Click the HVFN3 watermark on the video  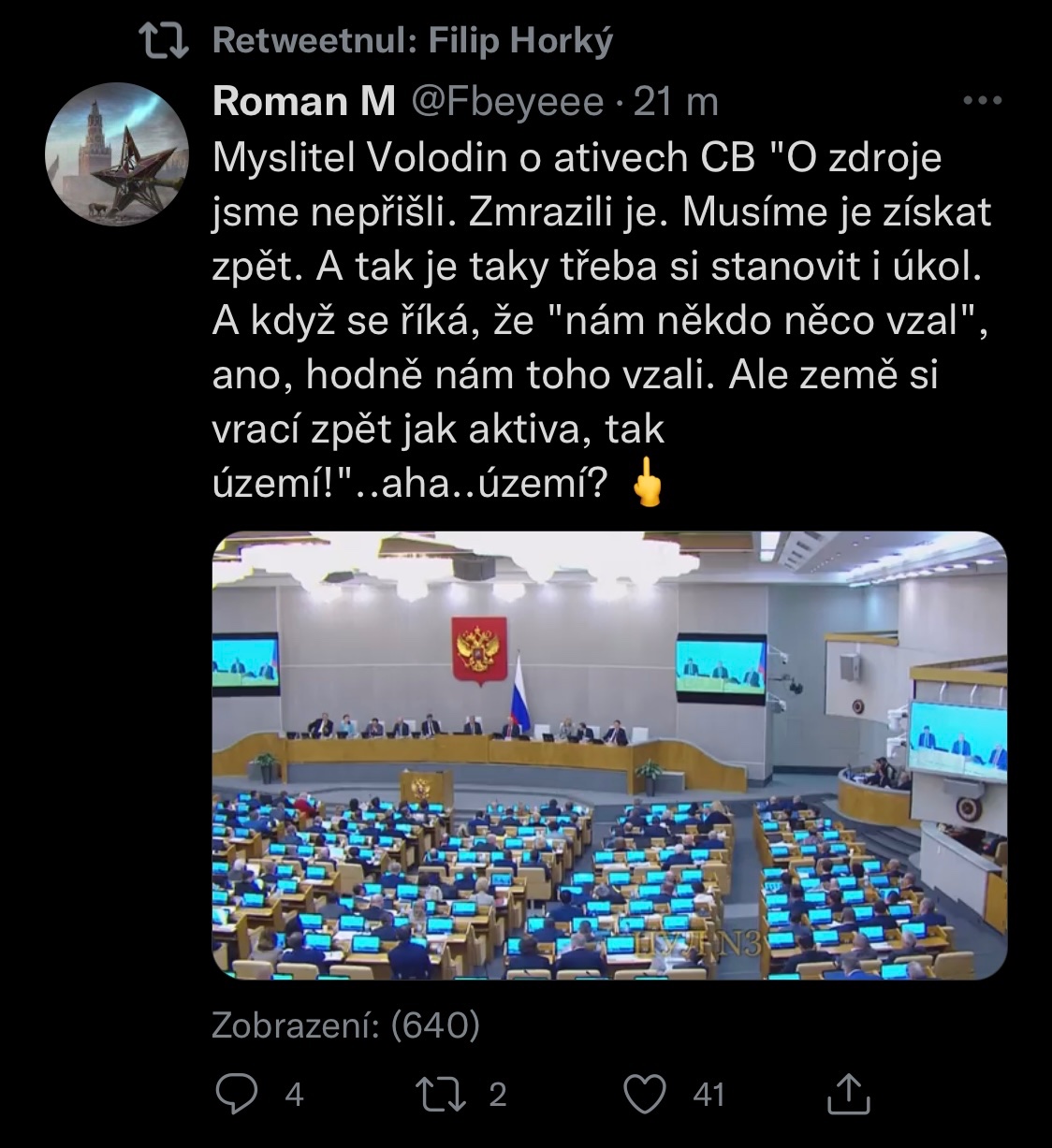point(698,942)
